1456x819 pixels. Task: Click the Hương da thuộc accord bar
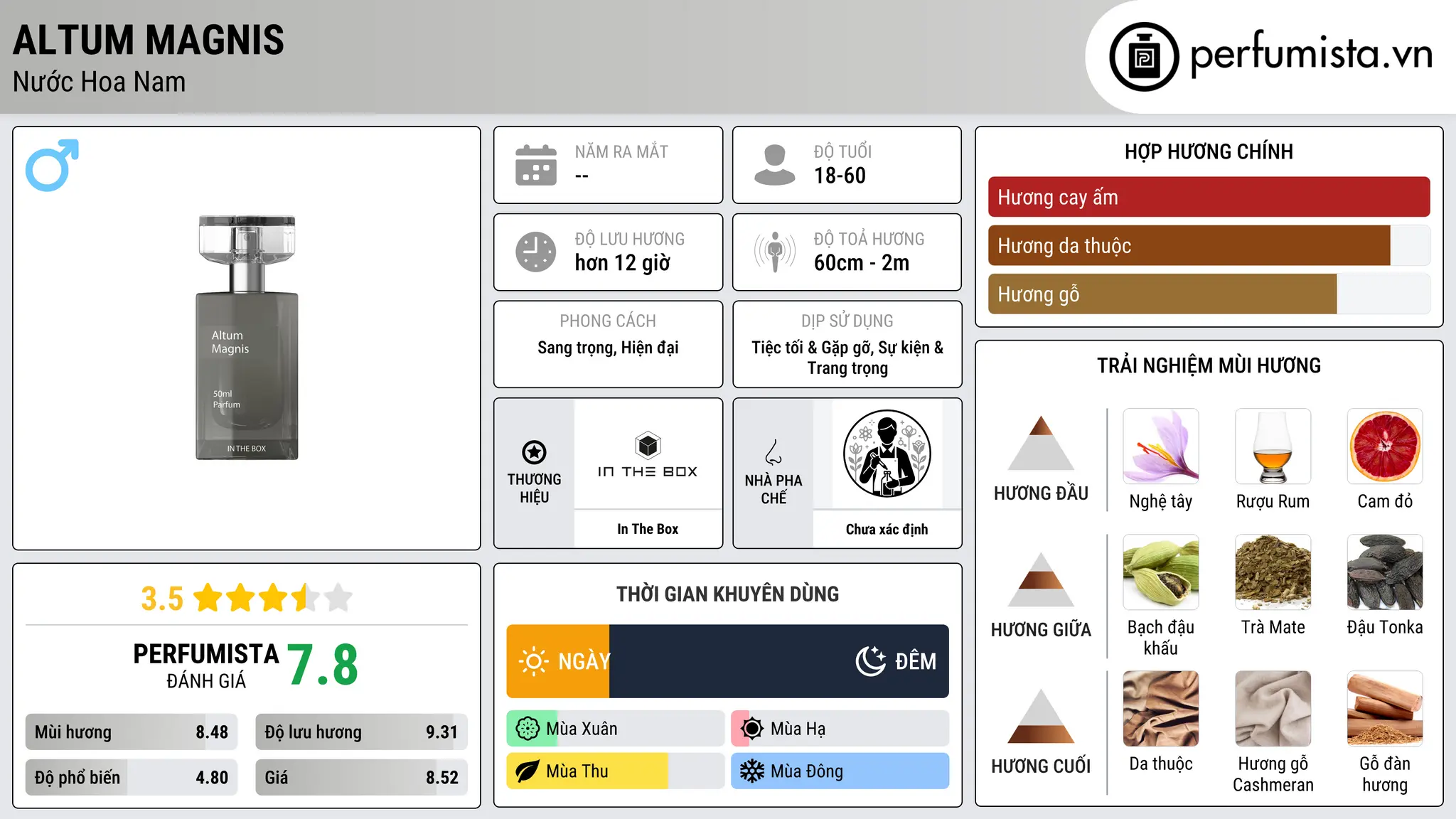point(1209,245)
